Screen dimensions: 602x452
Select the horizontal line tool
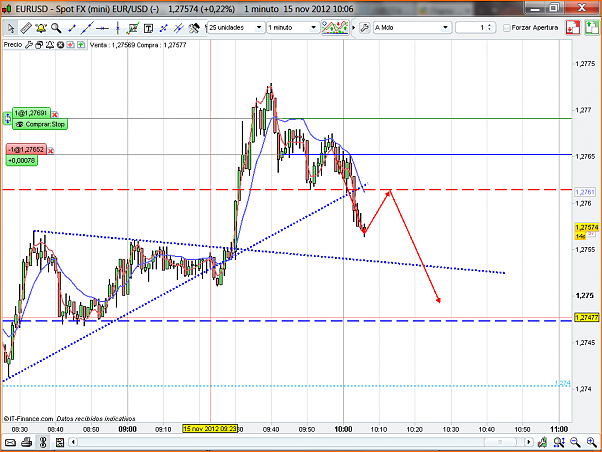[x=102, y=28]
